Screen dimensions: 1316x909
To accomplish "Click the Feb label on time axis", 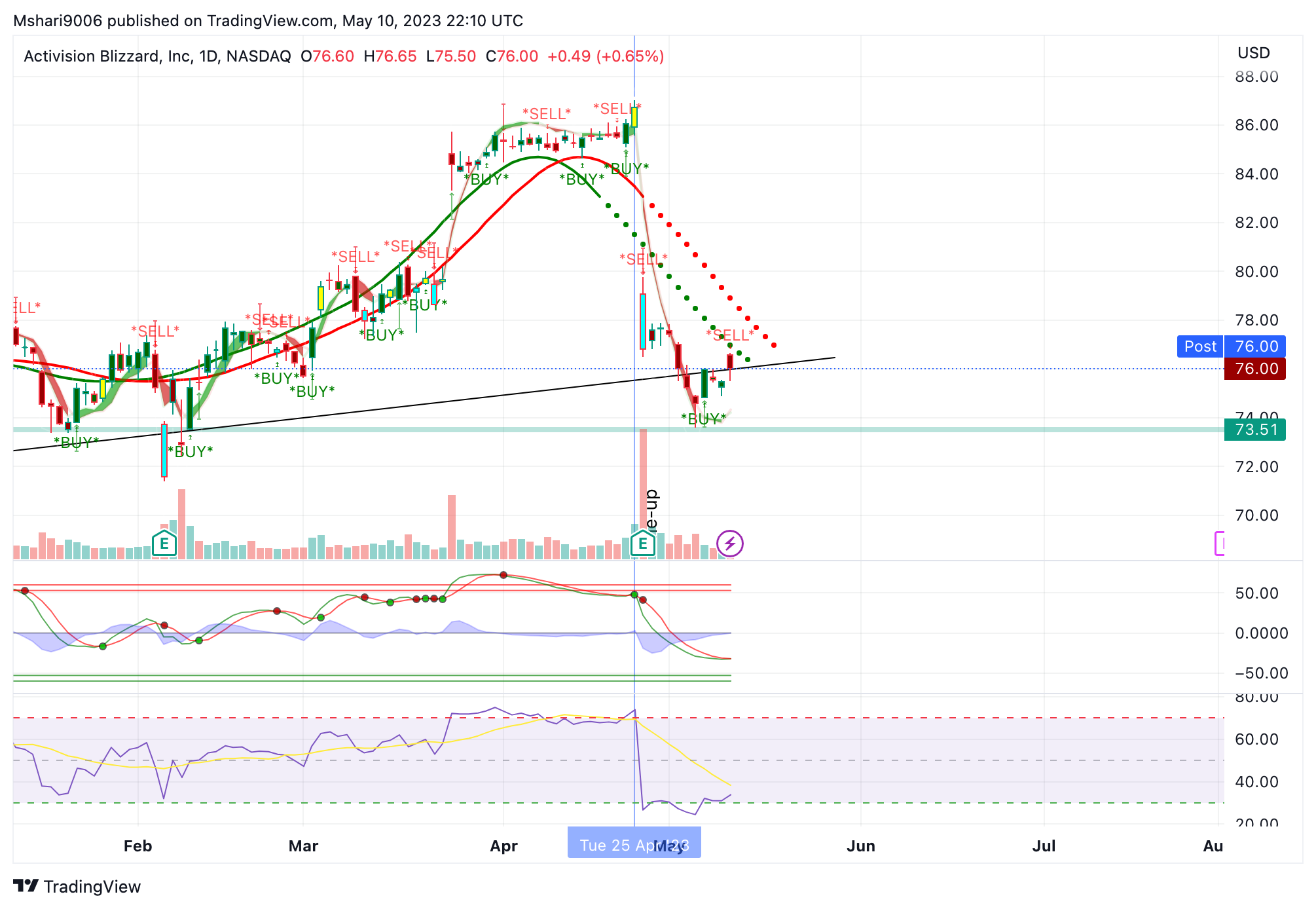I will pyautogui.click(x=137, y=846).
